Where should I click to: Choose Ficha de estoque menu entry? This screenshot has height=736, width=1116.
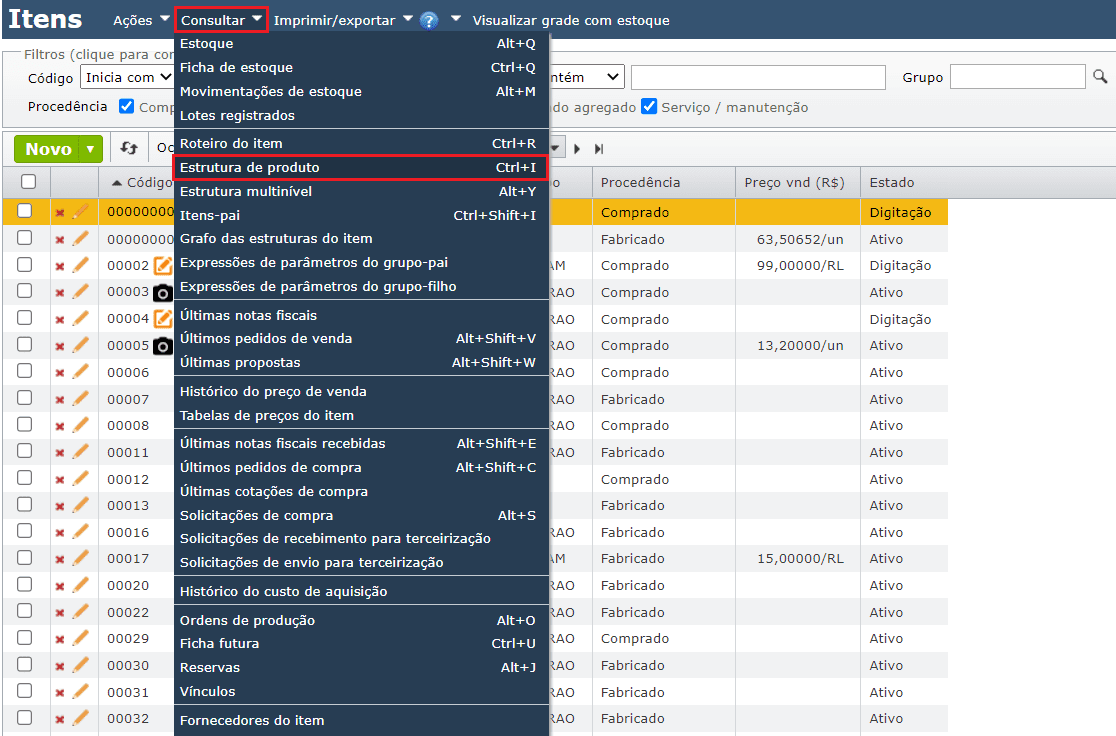click(236, 67)
